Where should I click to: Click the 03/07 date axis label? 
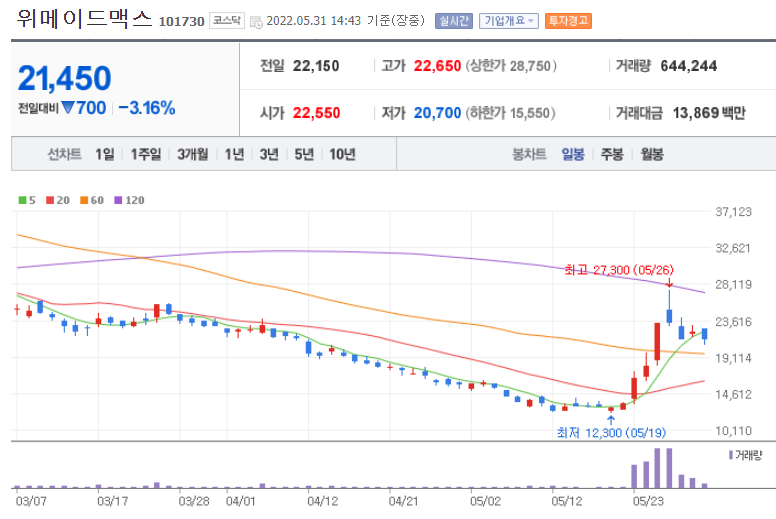(x=31, y=501)
